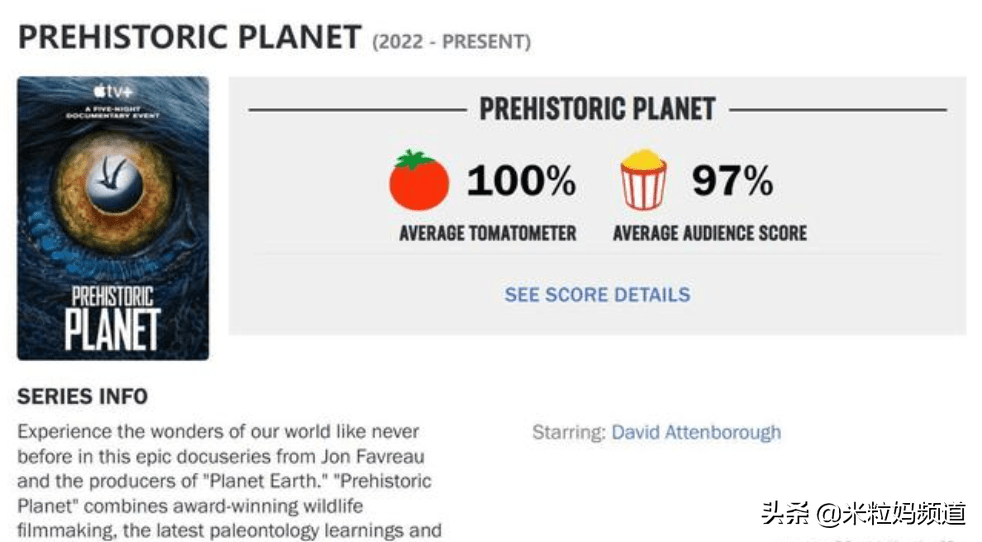The width and height of the screenshot is (982, 542).
Task: Click the AVERAGE TOMATOMETER label
Action: coord(487,234)
